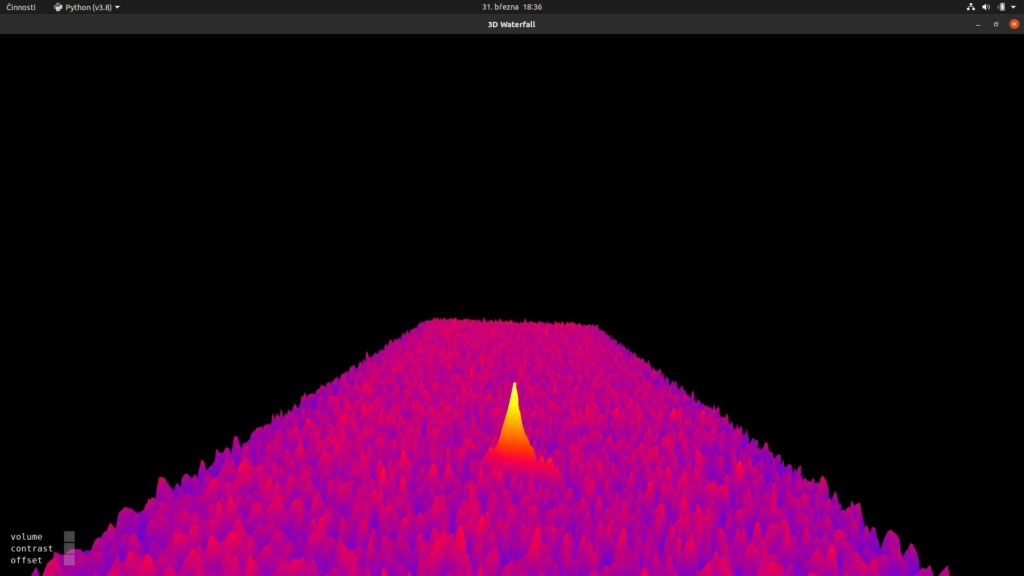Image resolution: width=1024 pixels, height=576 pixels.
Task: Click the battery status icon
Action: pos(1001,7)
